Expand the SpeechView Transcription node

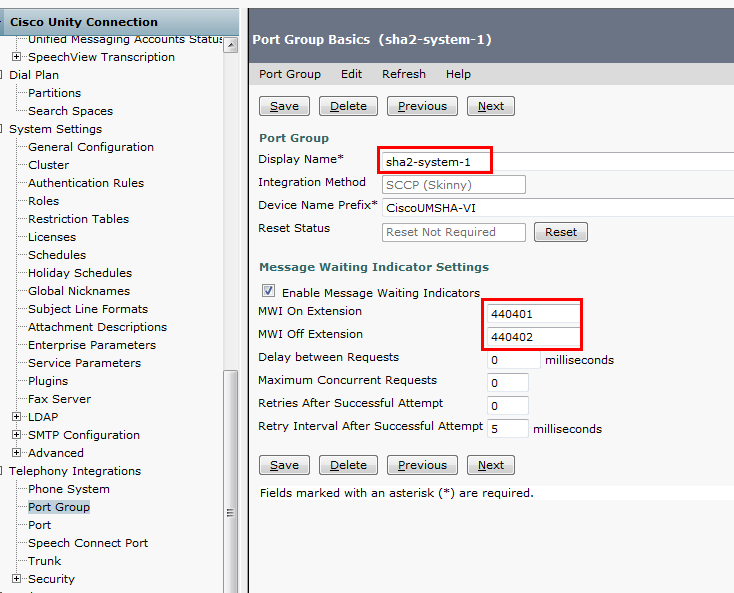(16, 57)
